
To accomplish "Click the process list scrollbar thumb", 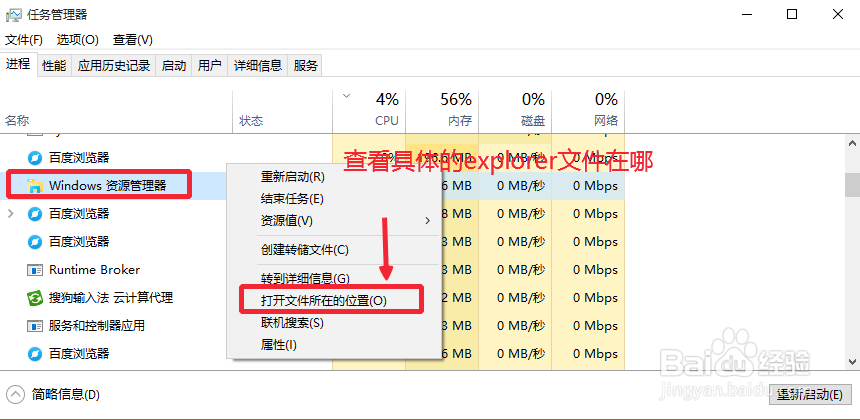I will pyautogui.click(x=852, y=185).
